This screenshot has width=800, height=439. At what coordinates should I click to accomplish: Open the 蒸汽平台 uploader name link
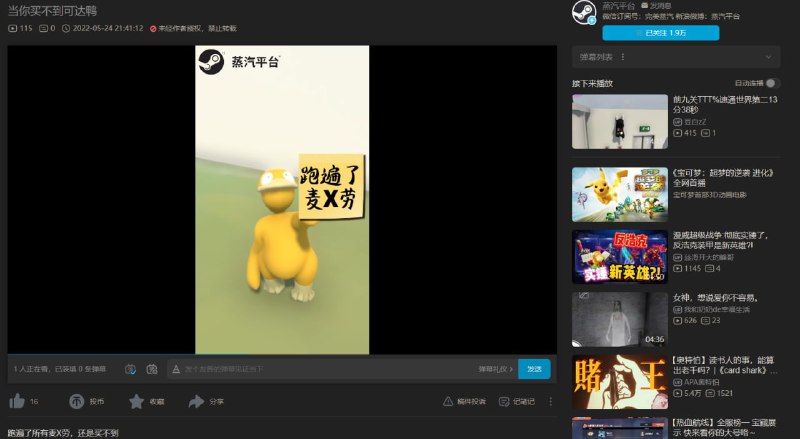[618, 6]
